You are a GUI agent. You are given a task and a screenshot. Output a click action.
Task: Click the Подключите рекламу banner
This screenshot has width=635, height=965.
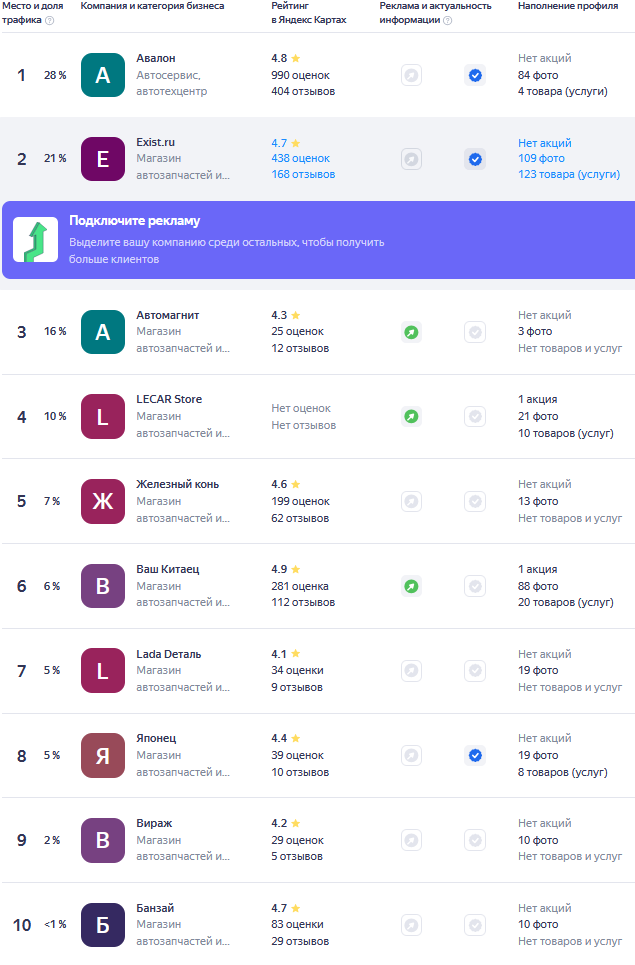[x=317, y=240]
